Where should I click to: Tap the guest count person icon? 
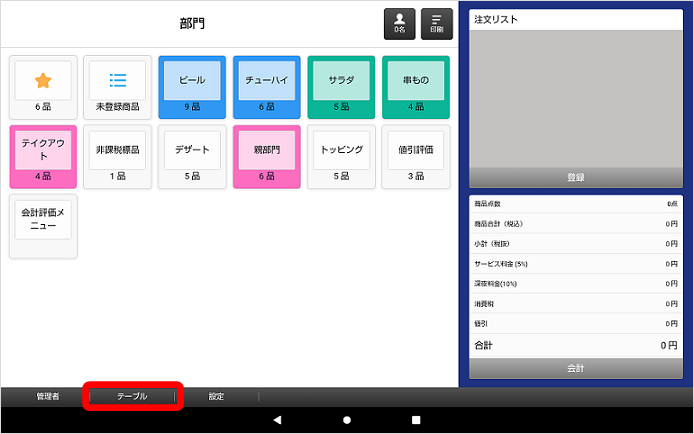point(399,24)
